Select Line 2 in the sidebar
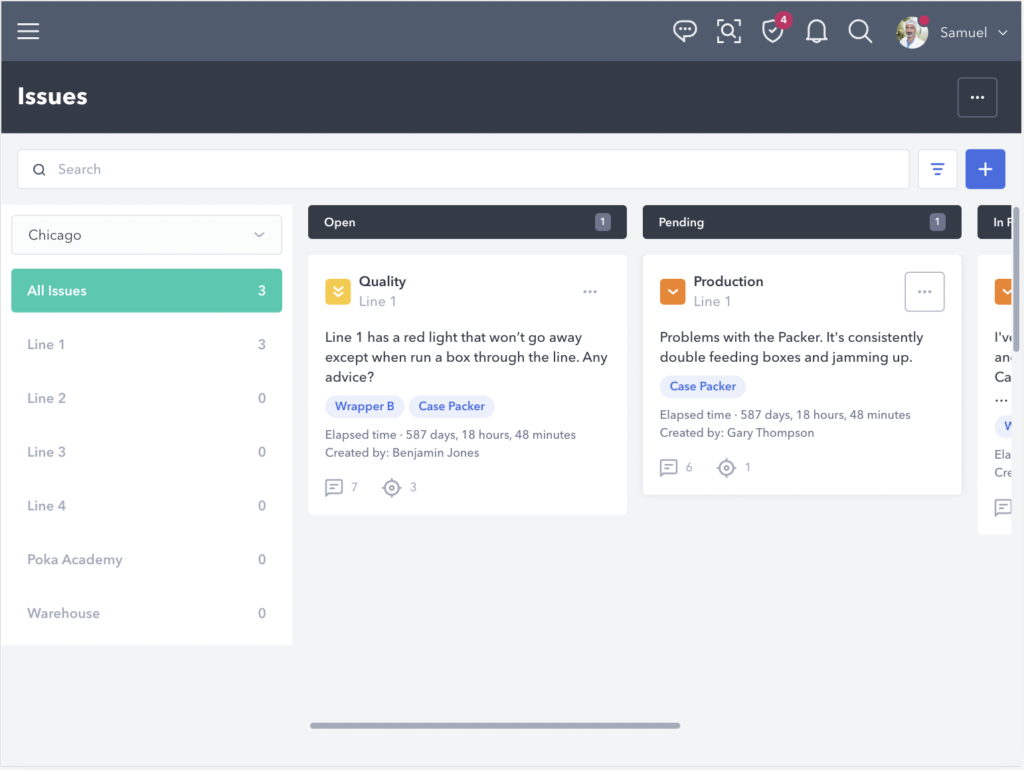Screen dimensions: 1024x770 [146, 398]
